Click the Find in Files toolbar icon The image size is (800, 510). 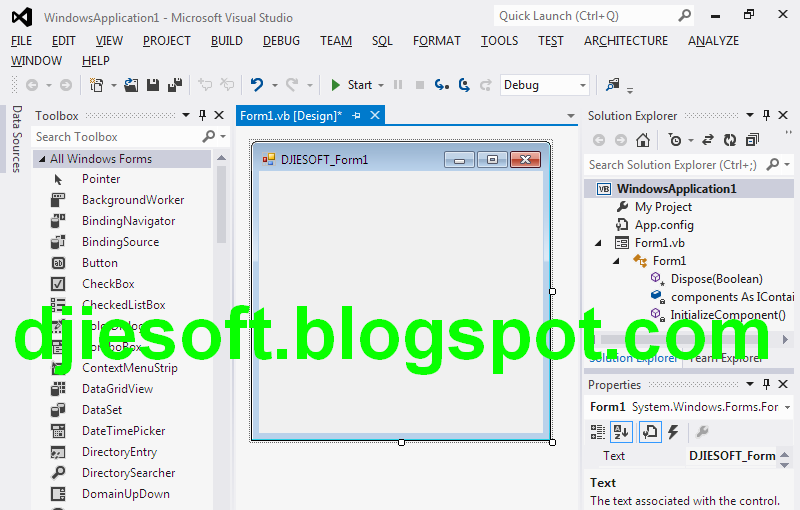point(612,85)
